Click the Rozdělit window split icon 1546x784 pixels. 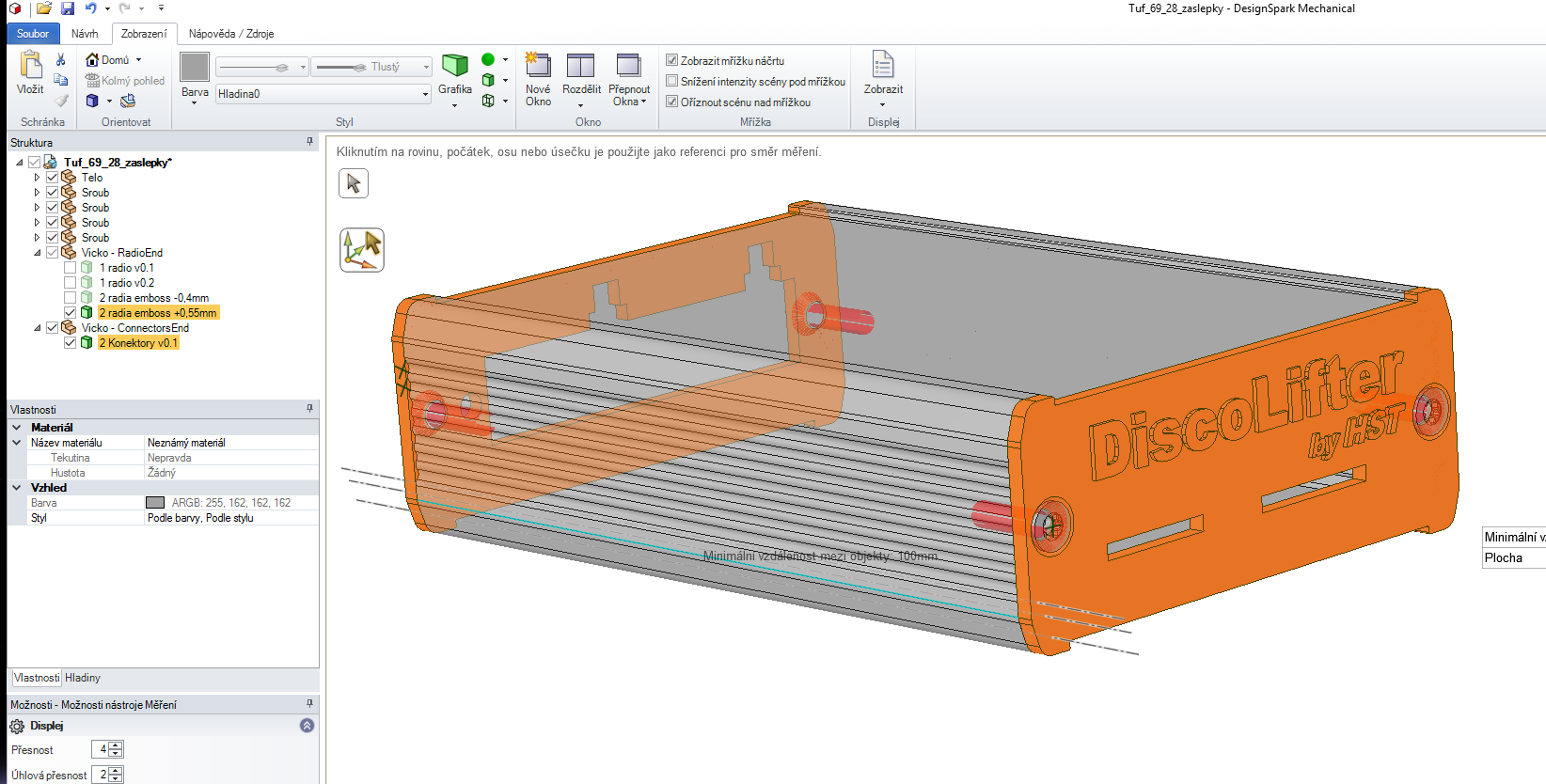coord(580,66)
